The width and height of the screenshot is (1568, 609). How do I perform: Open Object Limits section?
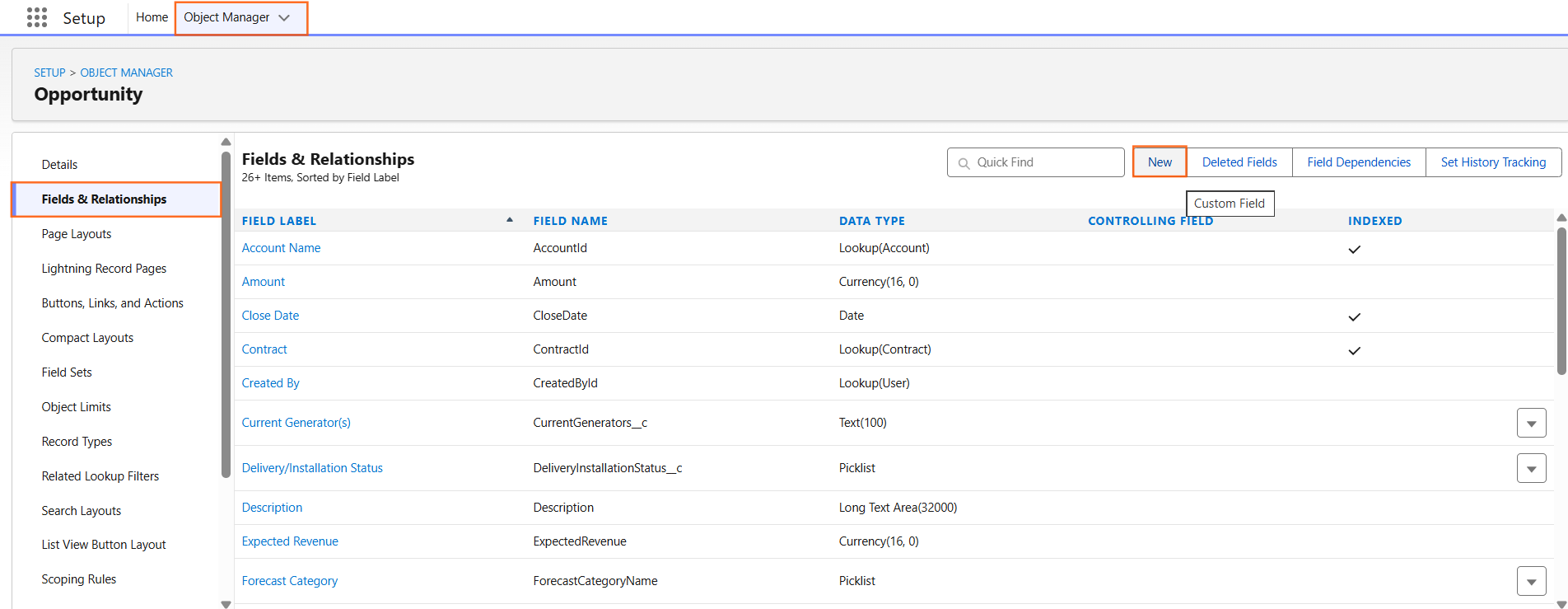coord(76,407)
